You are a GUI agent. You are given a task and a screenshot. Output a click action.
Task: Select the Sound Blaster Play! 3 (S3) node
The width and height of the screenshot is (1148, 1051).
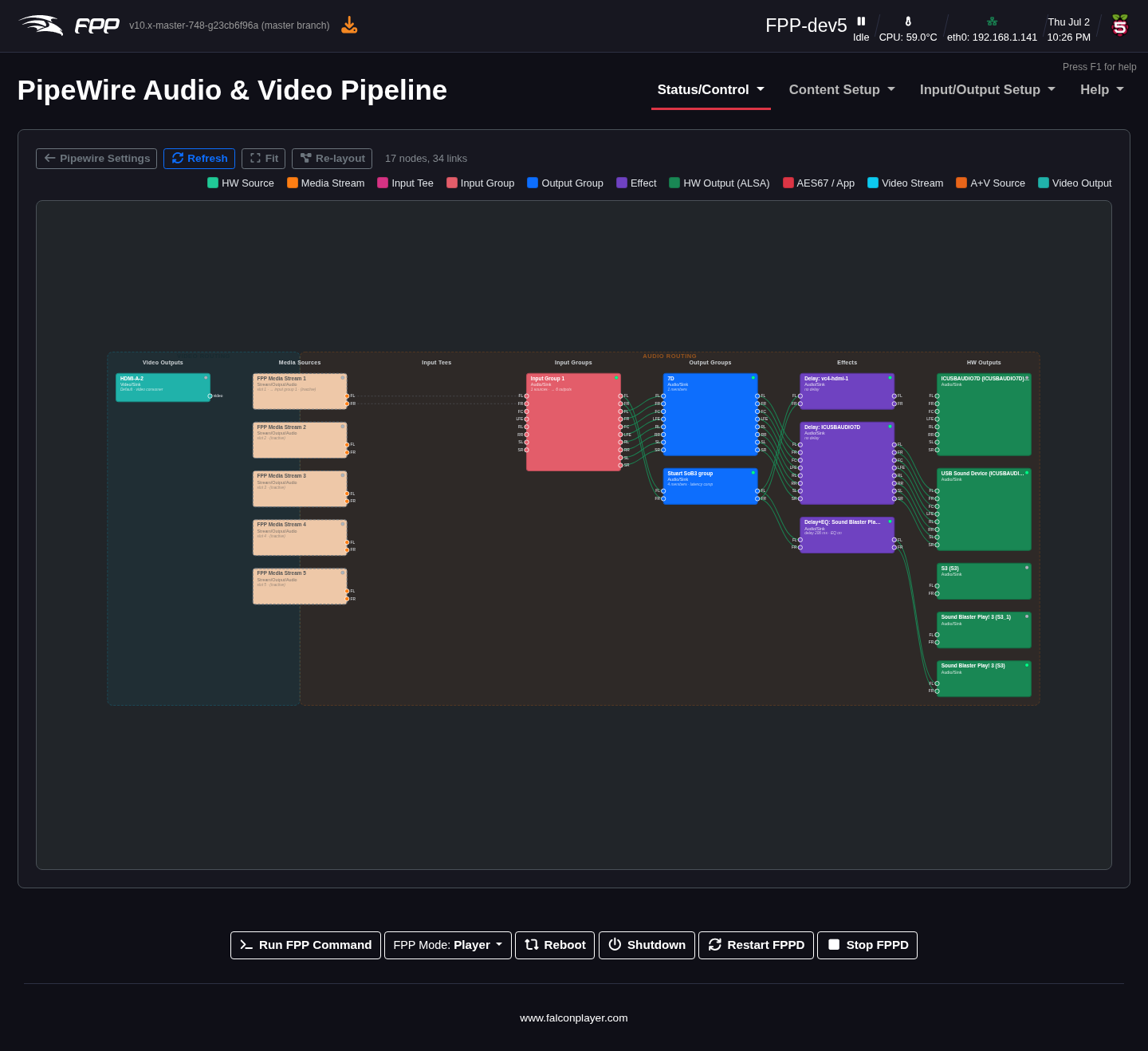984,679
